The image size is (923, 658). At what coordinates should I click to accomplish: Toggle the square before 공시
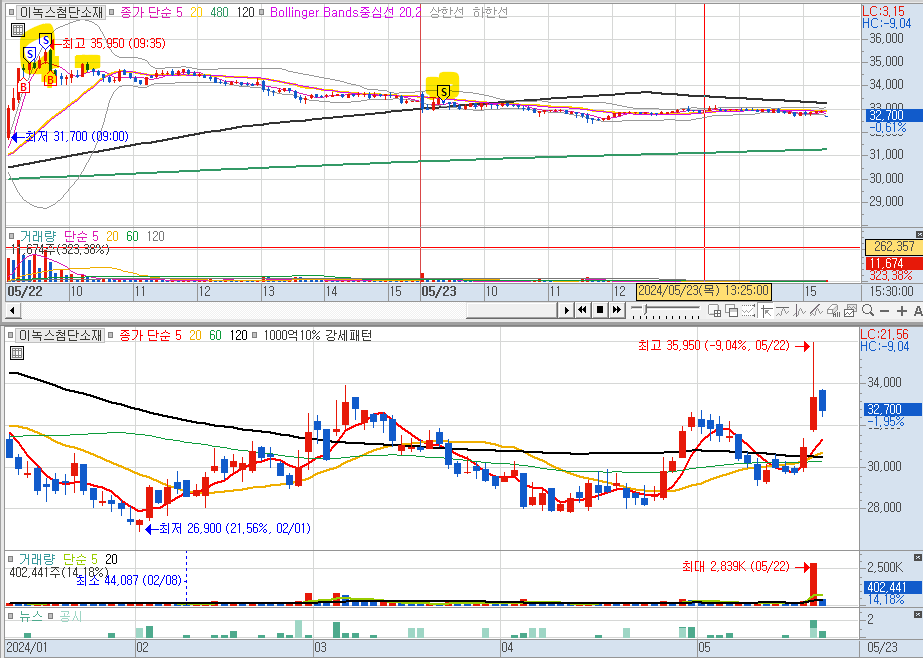click(51, 616)
